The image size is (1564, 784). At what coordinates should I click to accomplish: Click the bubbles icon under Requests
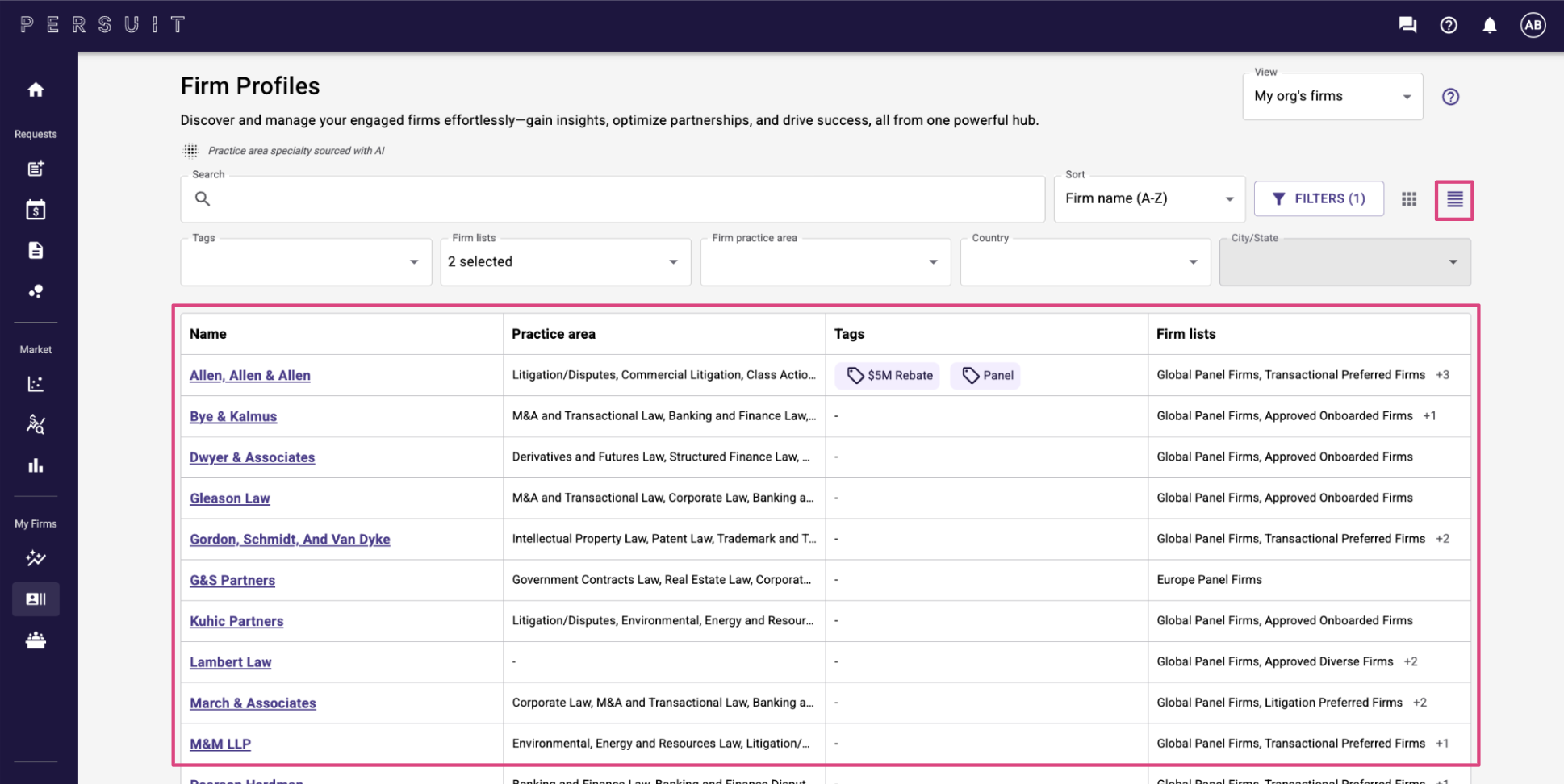tap(36, 291)
